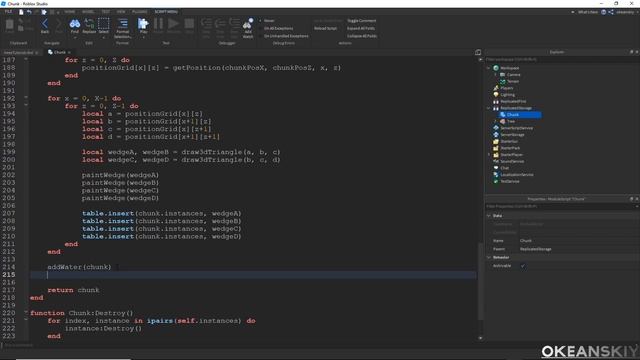Open the FILE menu
Screen dimensions: 640x360
pyautogui.click(x=8, y=12)
